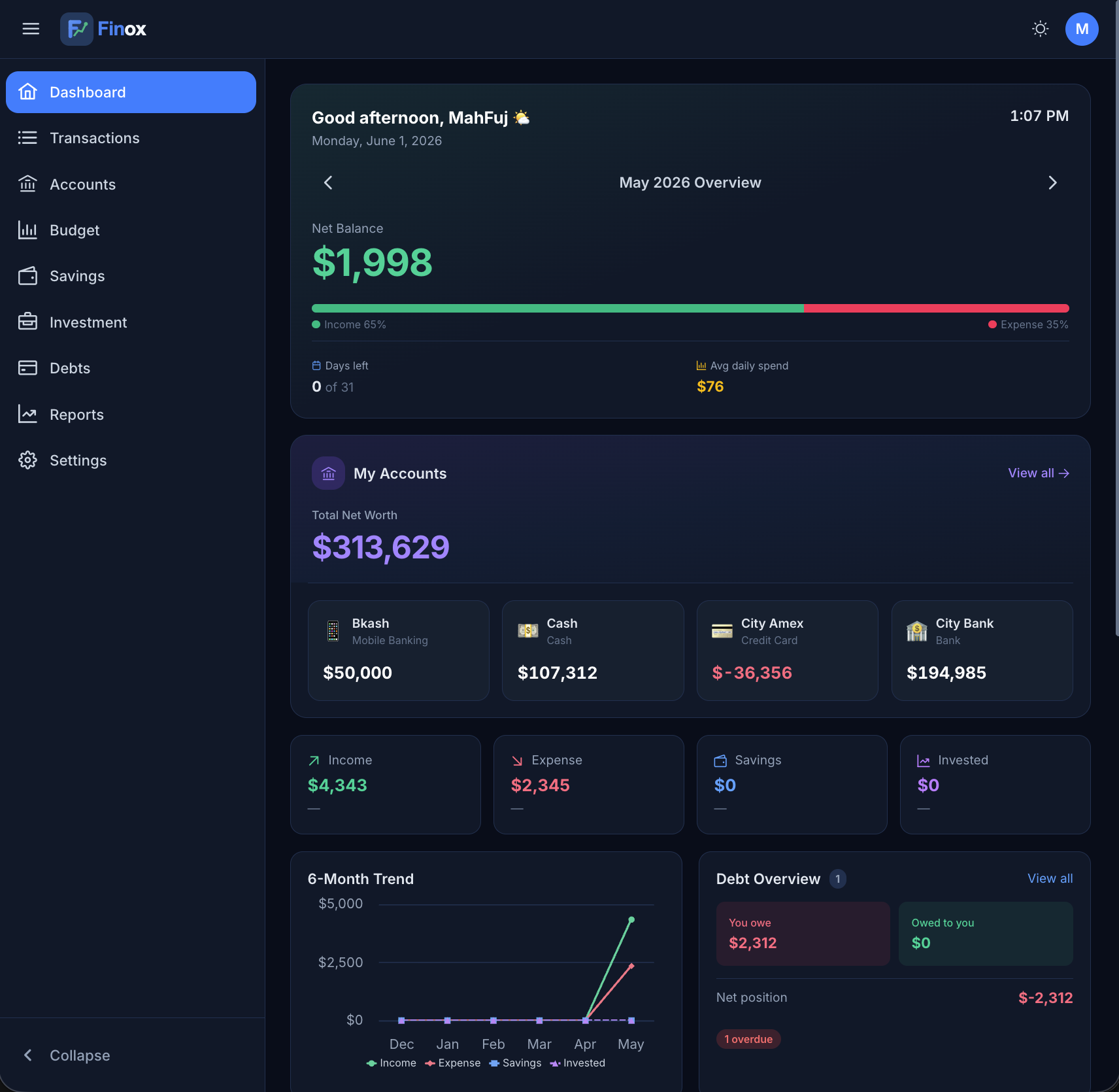This screenshot has width=1119, height=1092.
Task: Open the Invested summary card
Action: (995, 785)
